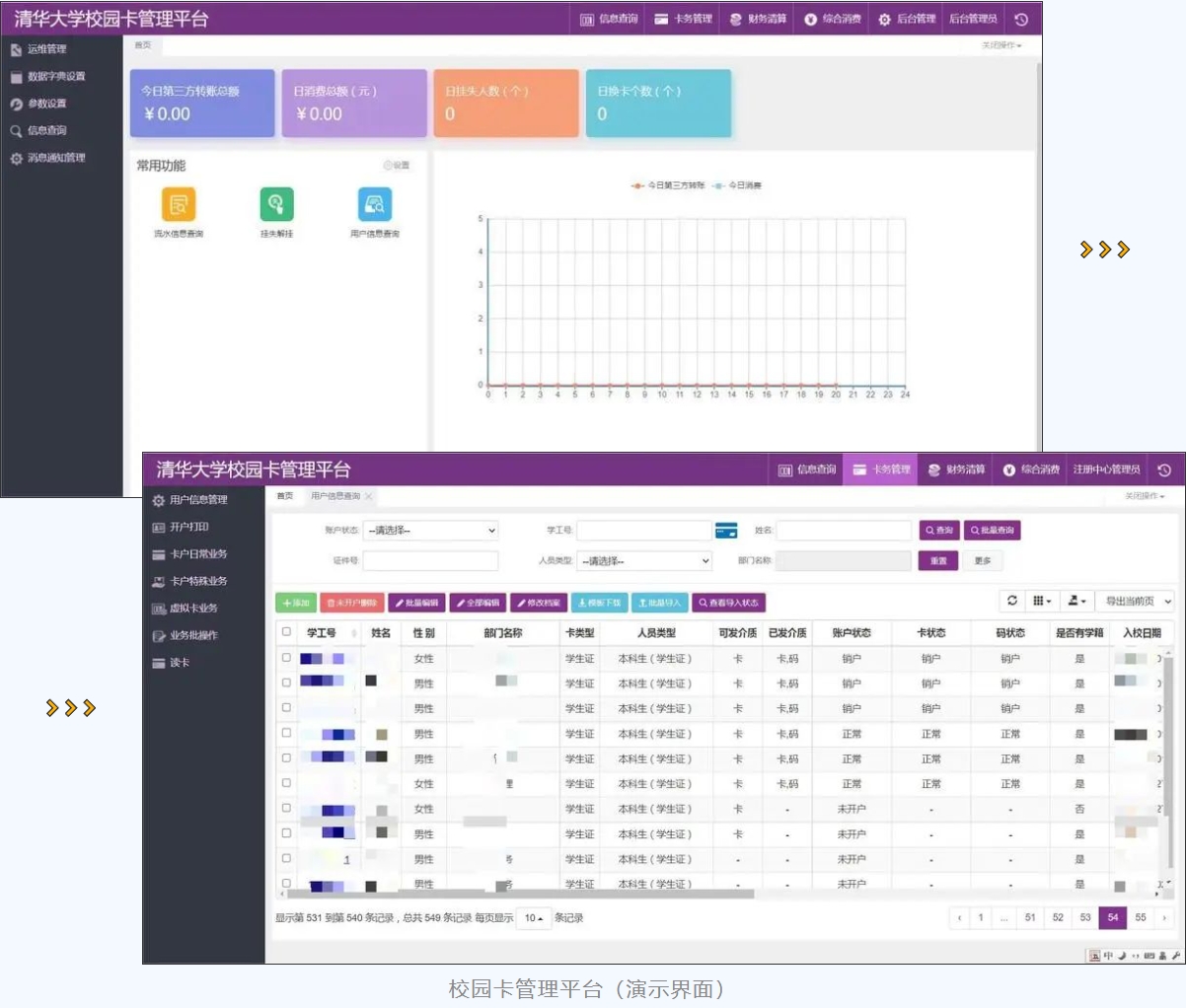Click the green 挂失解挂 shortcut icon
Image resolution: width=1186 pixels, height=1008 pixels.
tap(276, 205)
